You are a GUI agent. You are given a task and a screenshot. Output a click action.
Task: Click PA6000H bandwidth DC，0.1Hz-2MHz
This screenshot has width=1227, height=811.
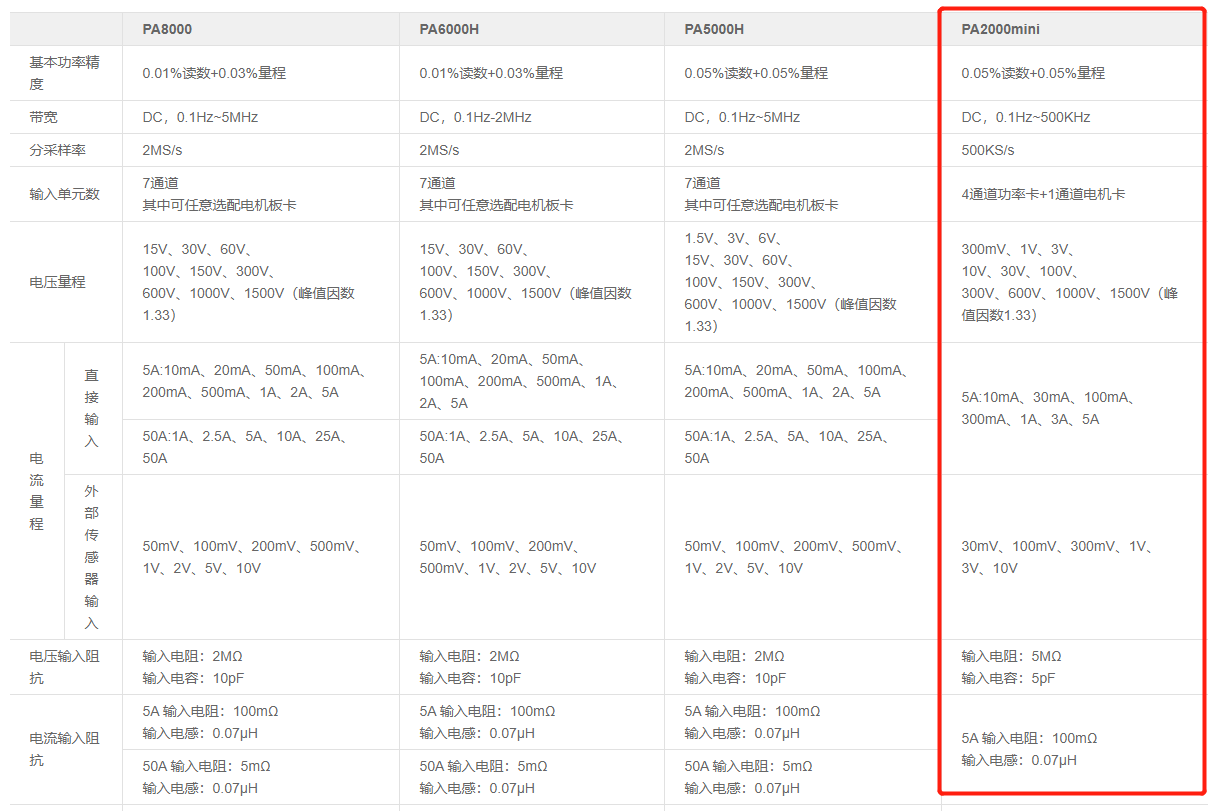tap(475, 117)
